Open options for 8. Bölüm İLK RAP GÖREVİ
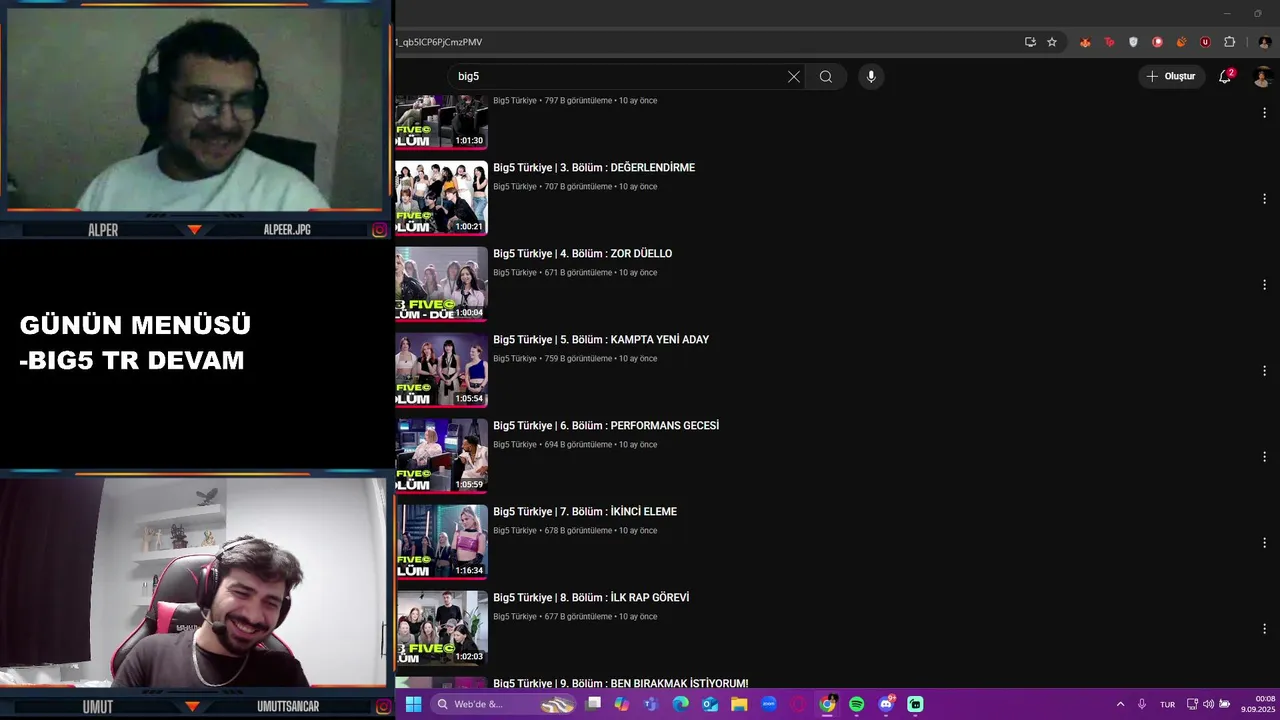 point(1264,629)
